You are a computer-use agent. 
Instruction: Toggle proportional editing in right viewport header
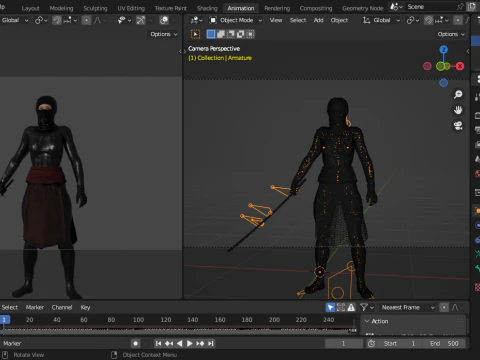pos(458,20)
